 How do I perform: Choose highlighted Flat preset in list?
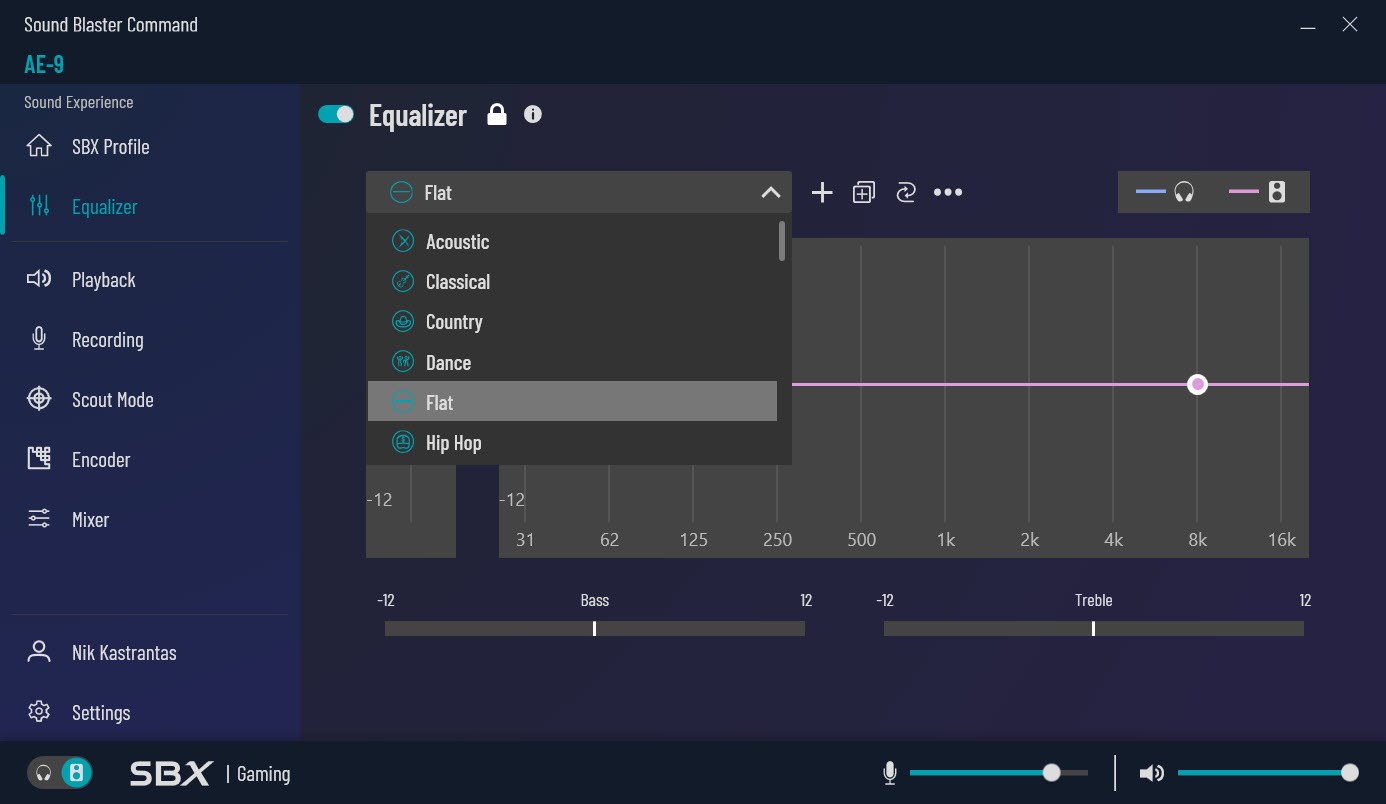[x=572, y=401]
